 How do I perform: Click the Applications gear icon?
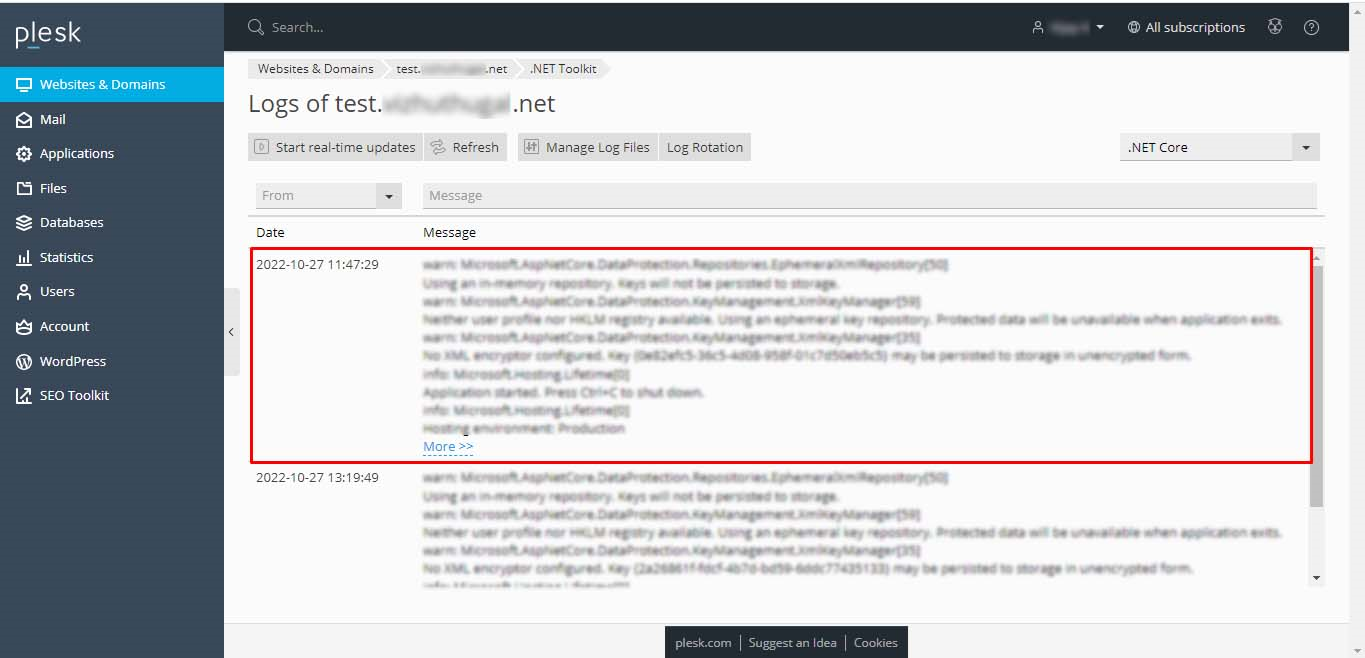click(24, 153)
